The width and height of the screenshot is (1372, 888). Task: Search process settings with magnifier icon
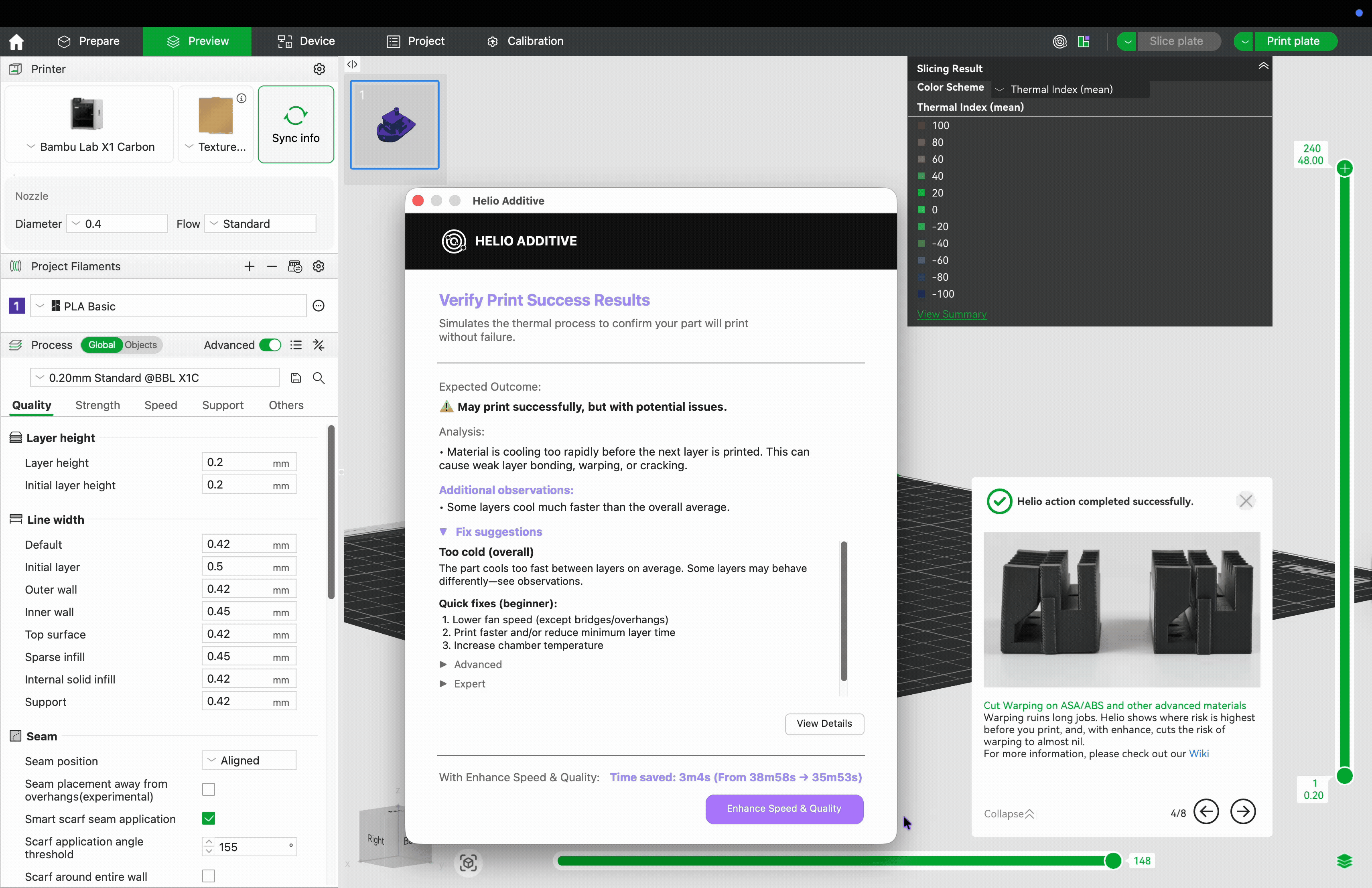319,378
